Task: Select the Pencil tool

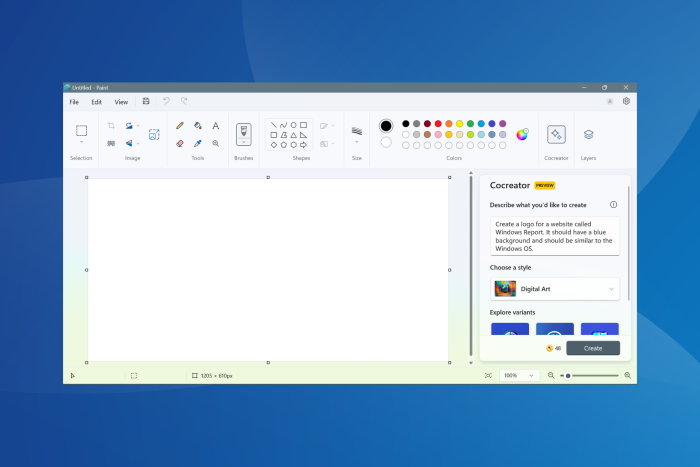Action: (180, 126)
